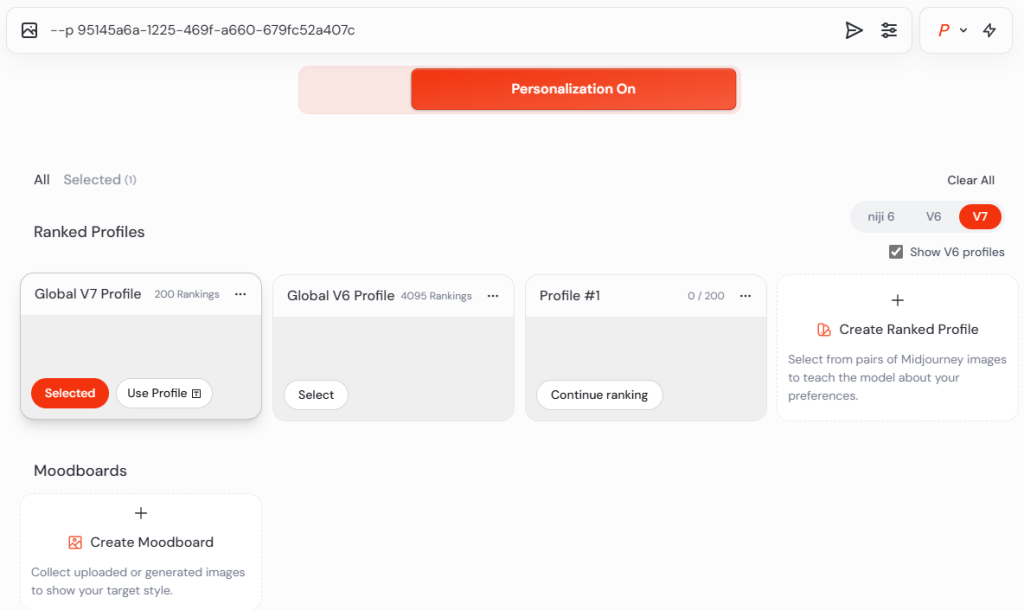The width and height of the screenshot is (1024, 610).
Task: Click the plus icon above Create Moodboard
Action: pyautogui.click(x=141, y=513)
